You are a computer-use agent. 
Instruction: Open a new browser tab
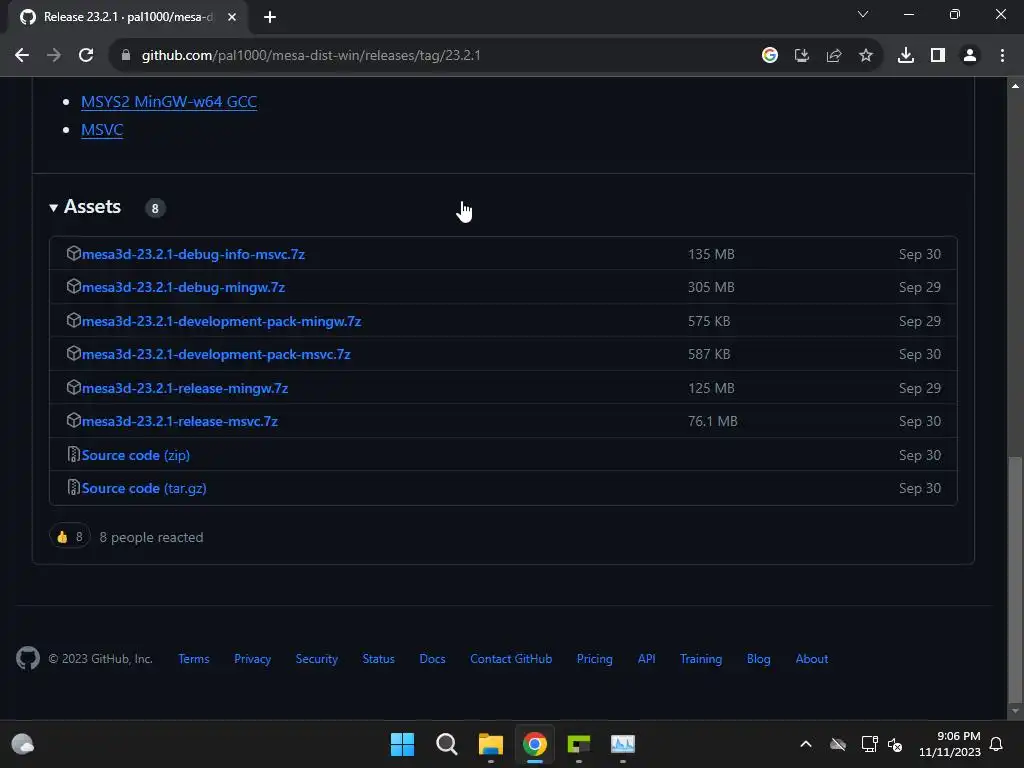click(x=270, y=17)
